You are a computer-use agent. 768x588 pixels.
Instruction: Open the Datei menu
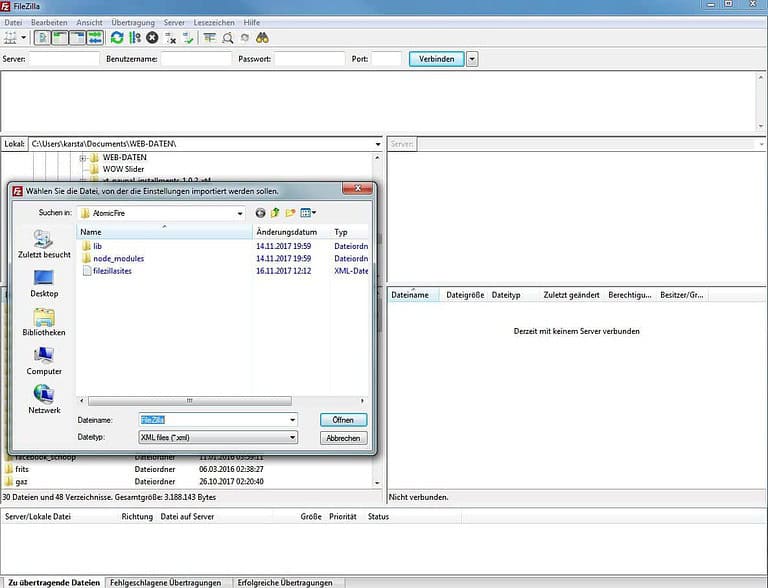click(x=13, y=23)
